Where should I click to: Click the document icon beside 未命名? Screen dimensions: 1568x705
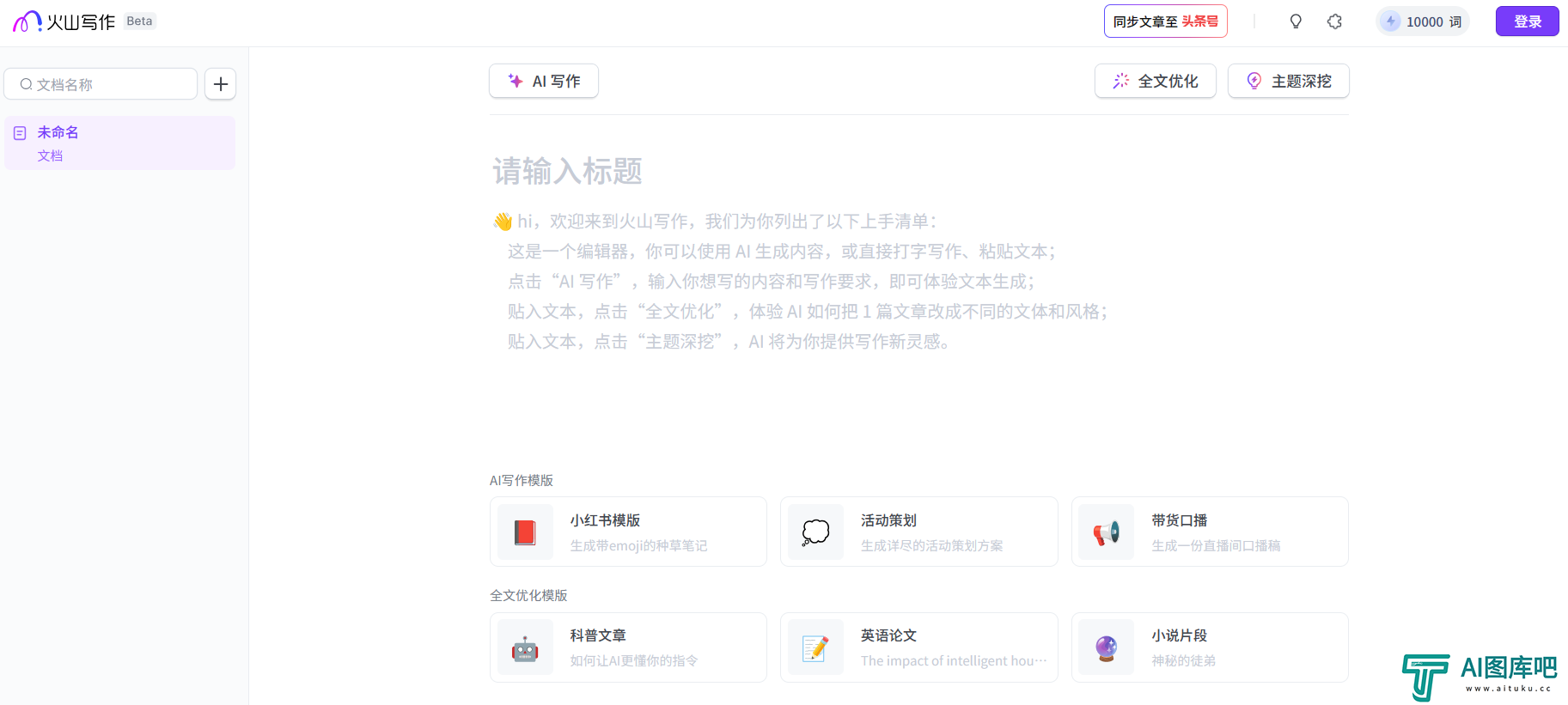click(20, 133)
